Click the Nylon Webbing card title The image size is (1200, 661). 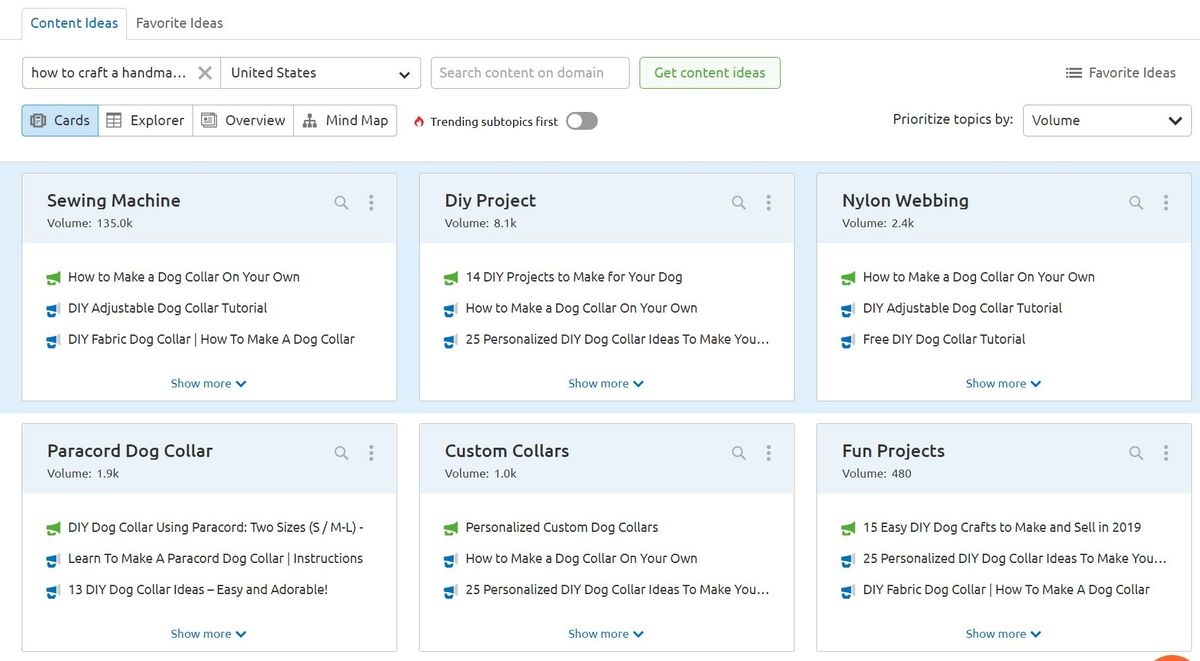[905, 200]
